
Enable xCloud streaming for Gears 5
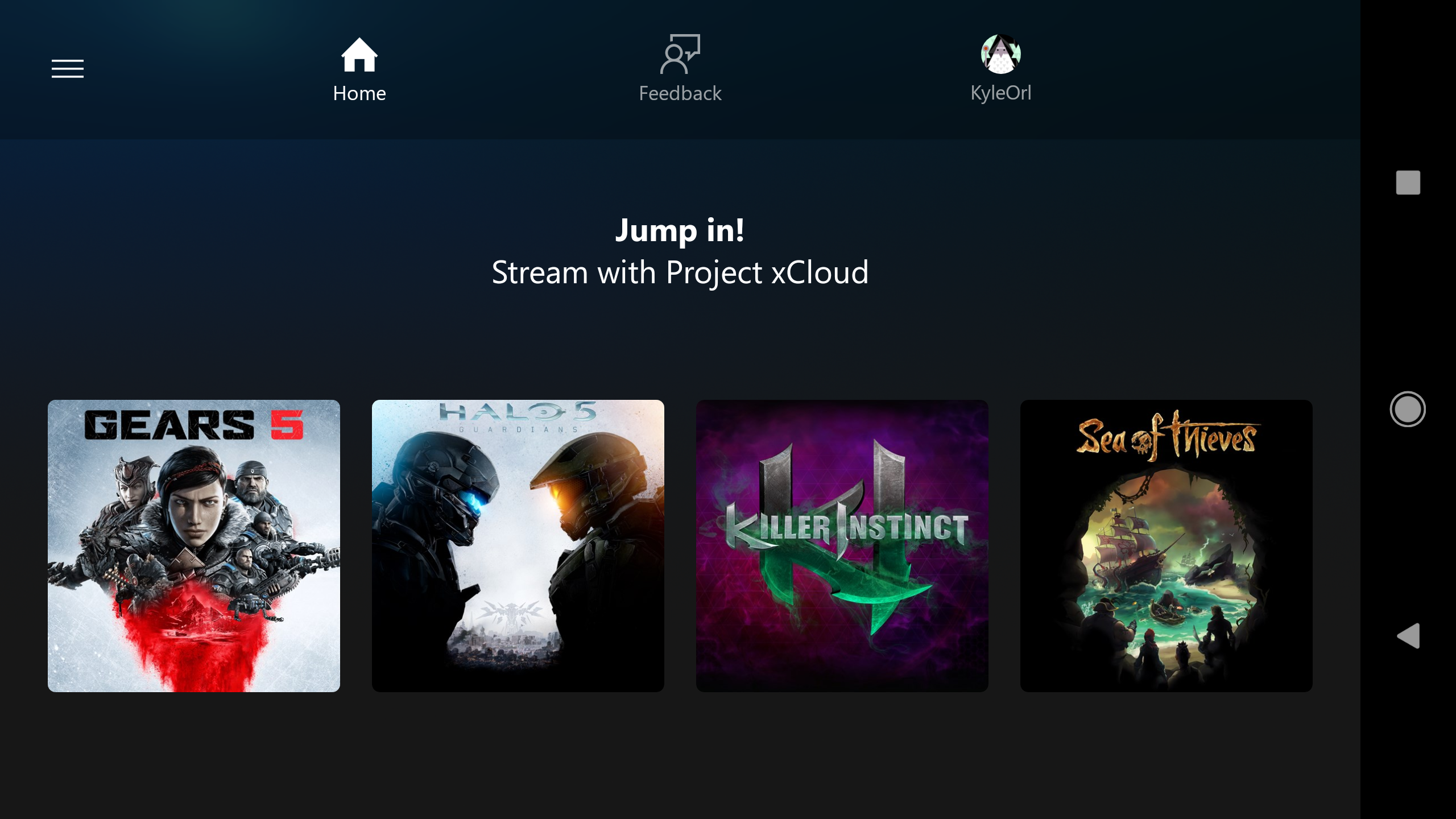[193, 545]
